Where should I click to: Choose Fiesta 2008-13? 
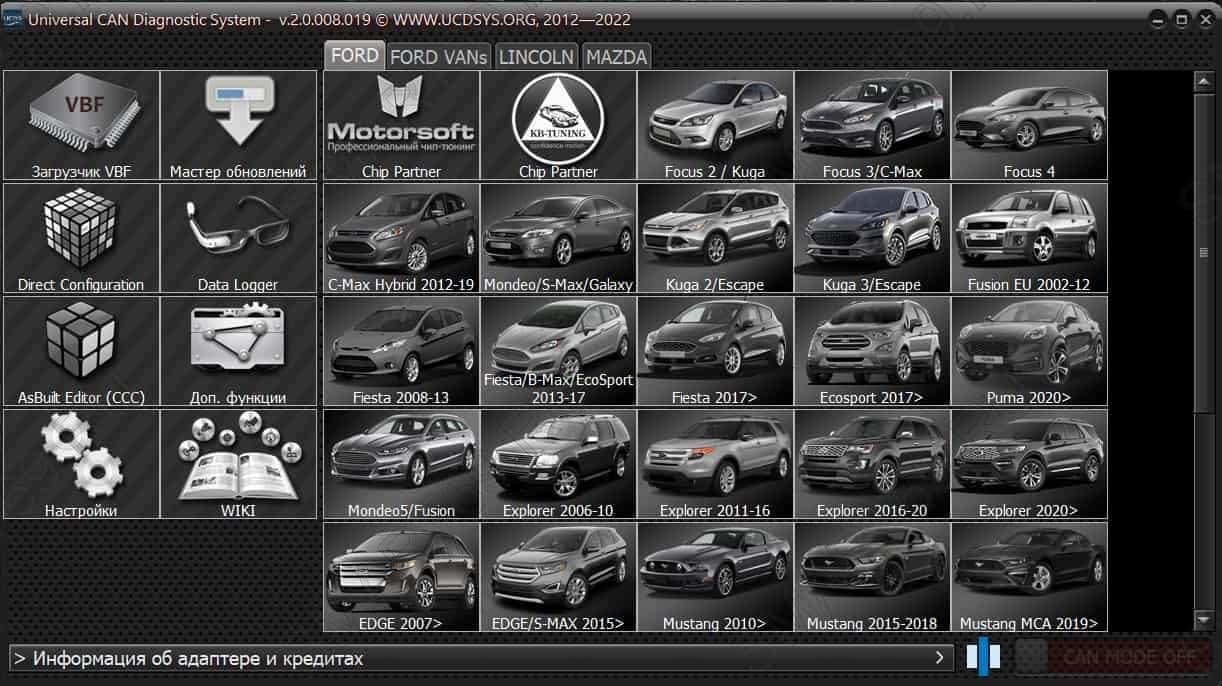click(x=402, y=351)
